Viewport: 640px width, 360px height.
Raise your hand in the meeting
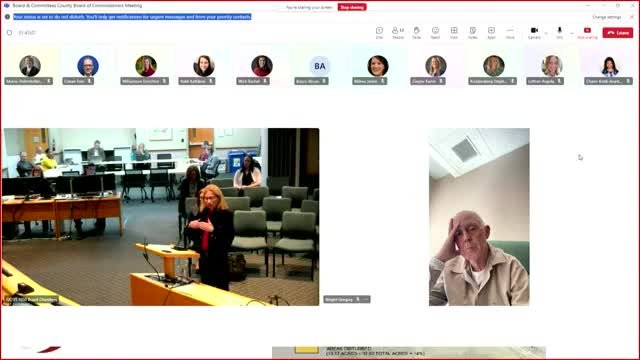416,33
